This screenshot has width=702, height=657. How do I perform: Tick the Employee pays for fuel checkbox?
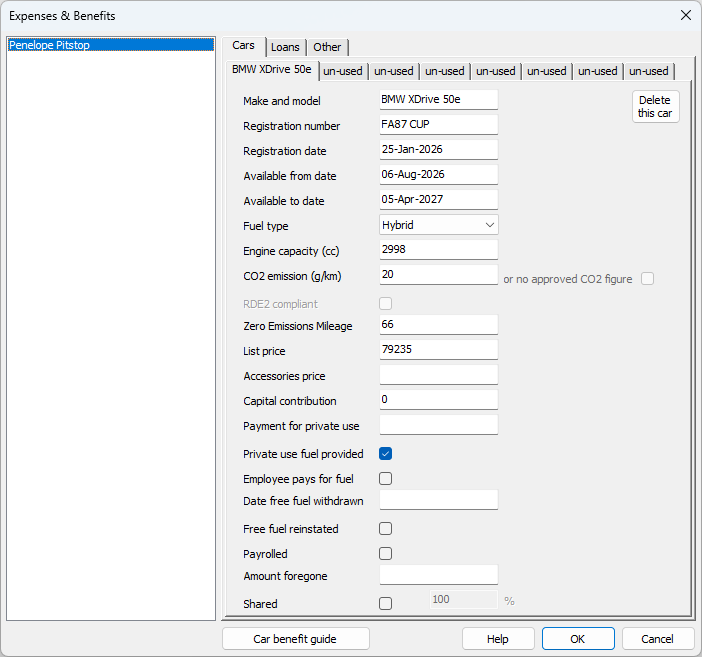click(x=385, y=479)
